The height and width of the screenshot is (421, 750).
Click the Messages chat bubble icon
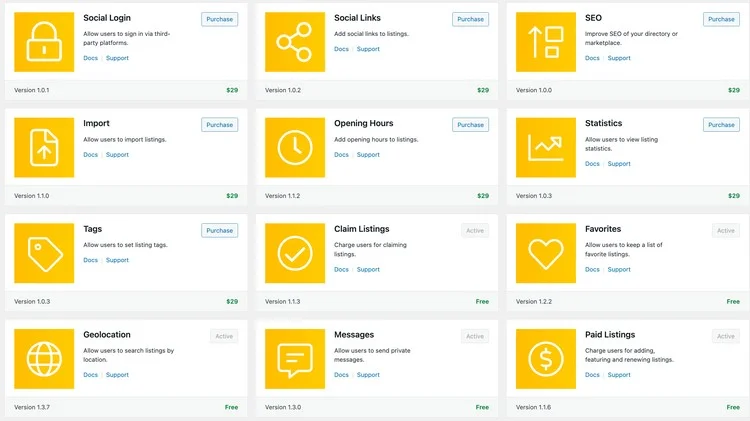pos(295,359)
